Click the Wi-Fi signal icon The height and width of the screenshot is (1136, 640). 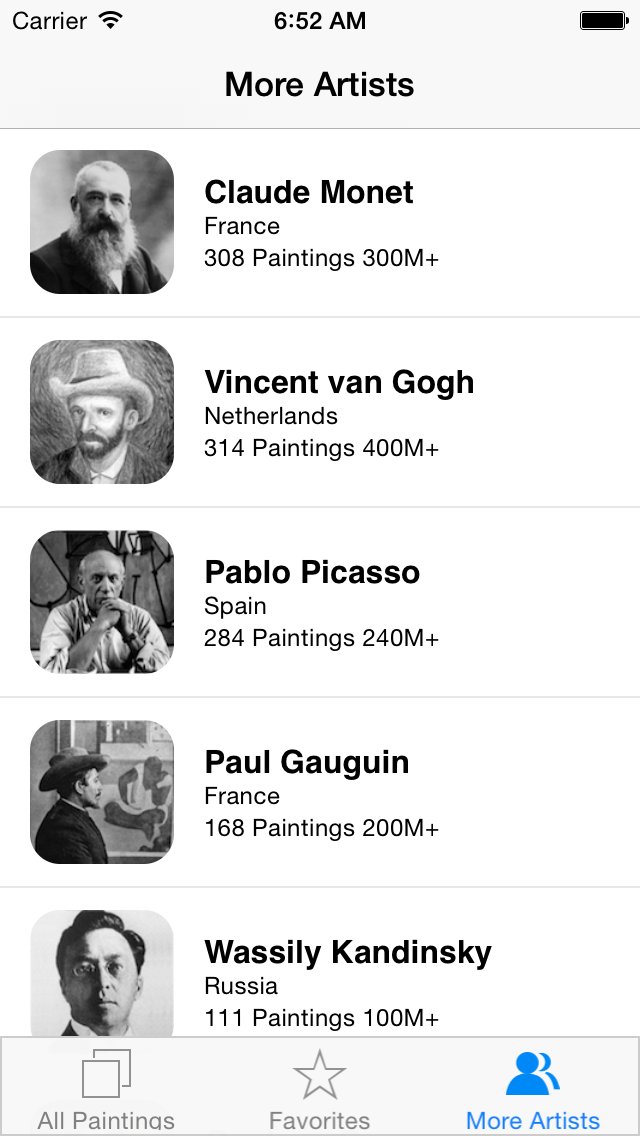[111, 20]
